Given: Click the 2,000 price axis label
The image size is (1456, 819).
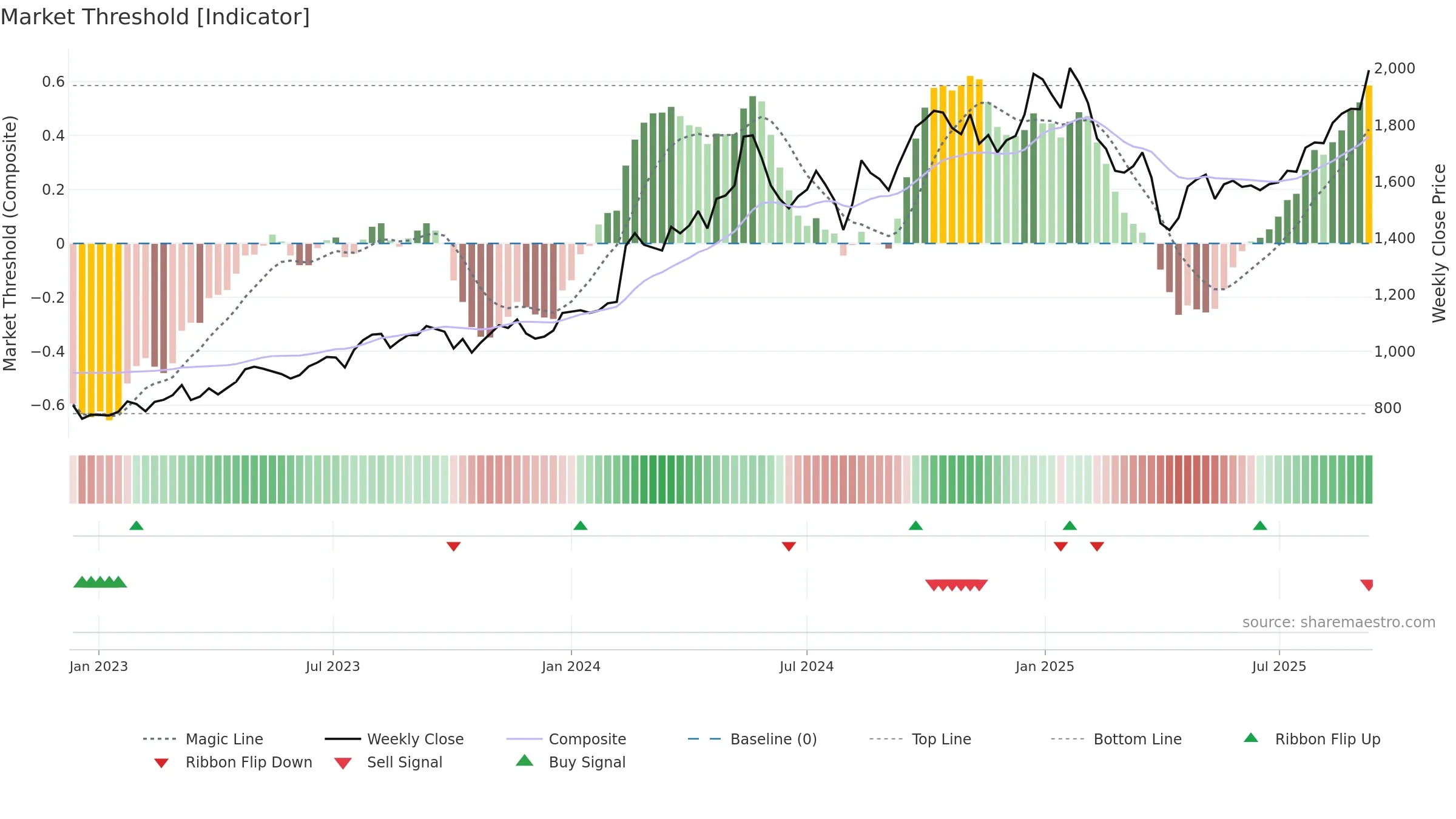Looking at the screenshot, I should [1395, 69].
